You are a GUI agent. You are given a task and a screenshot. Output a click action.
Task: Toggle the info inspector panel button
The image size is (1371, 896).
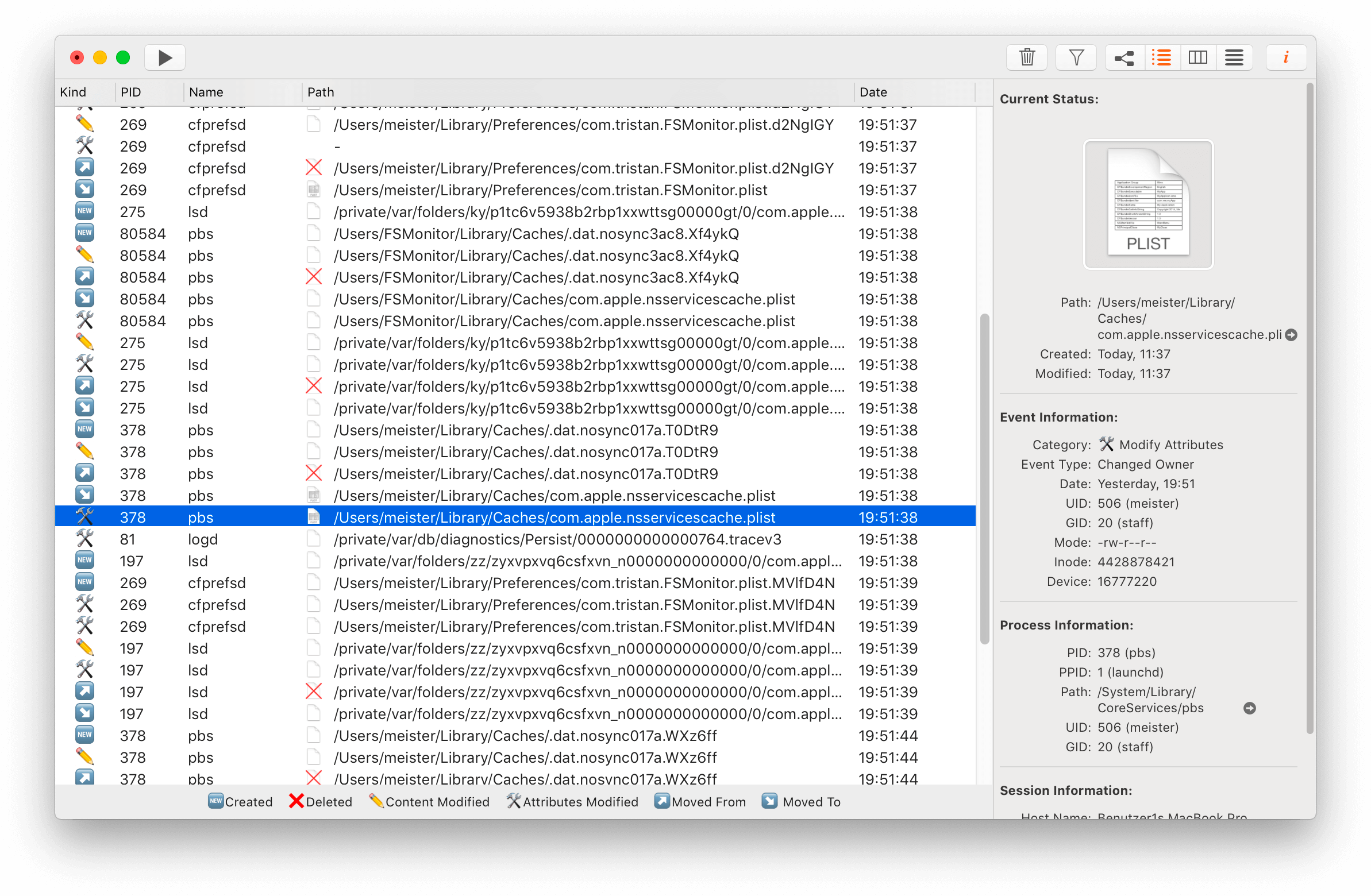pos(1286,57)
